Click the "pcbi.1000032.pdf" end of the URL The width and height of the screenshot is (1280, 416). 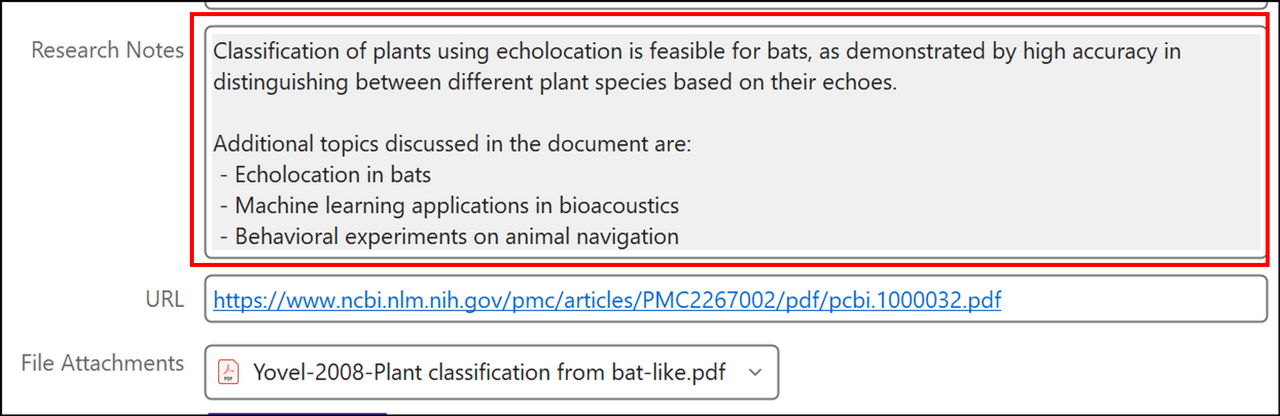pyautogui.click(x=913, y=298)
